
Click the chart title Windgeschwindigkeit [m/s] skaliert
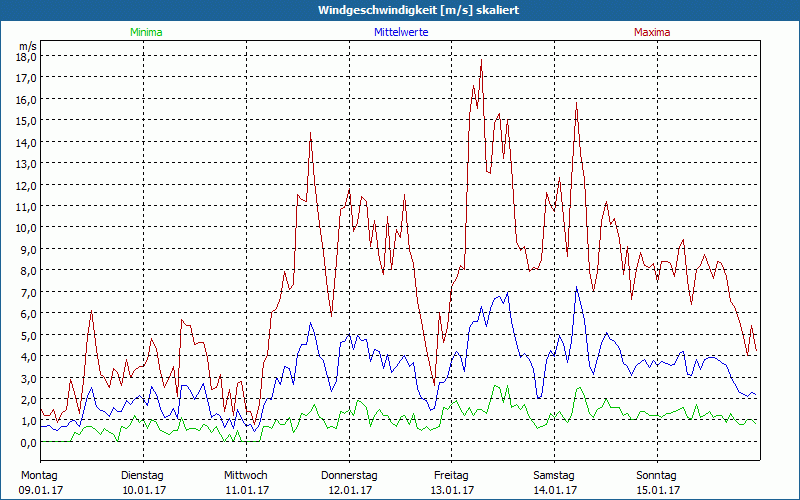418,10
